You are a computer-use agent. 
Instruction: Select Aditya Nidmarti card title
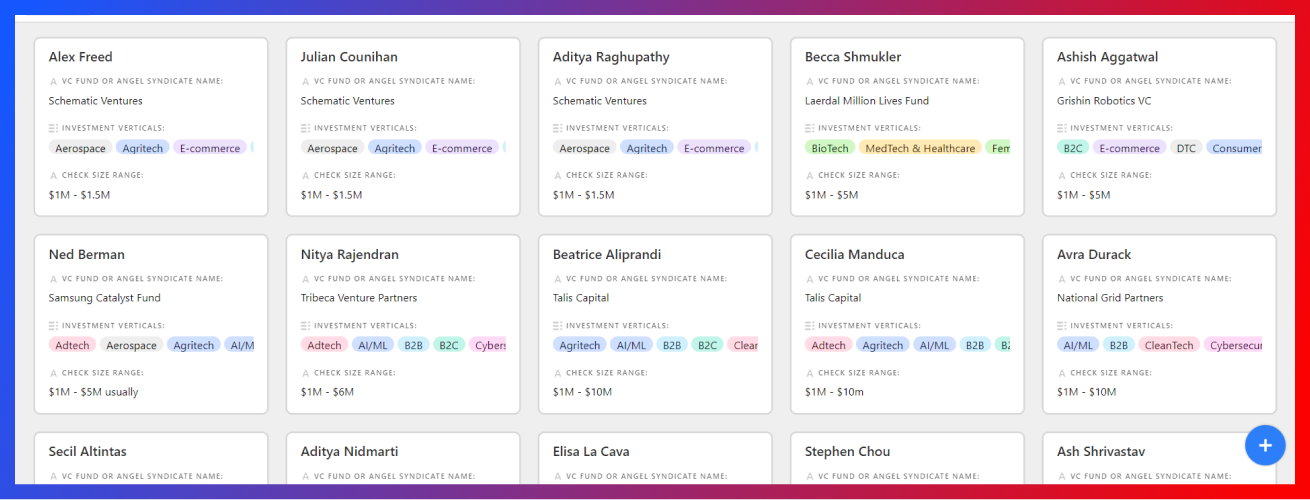[349, 452]
